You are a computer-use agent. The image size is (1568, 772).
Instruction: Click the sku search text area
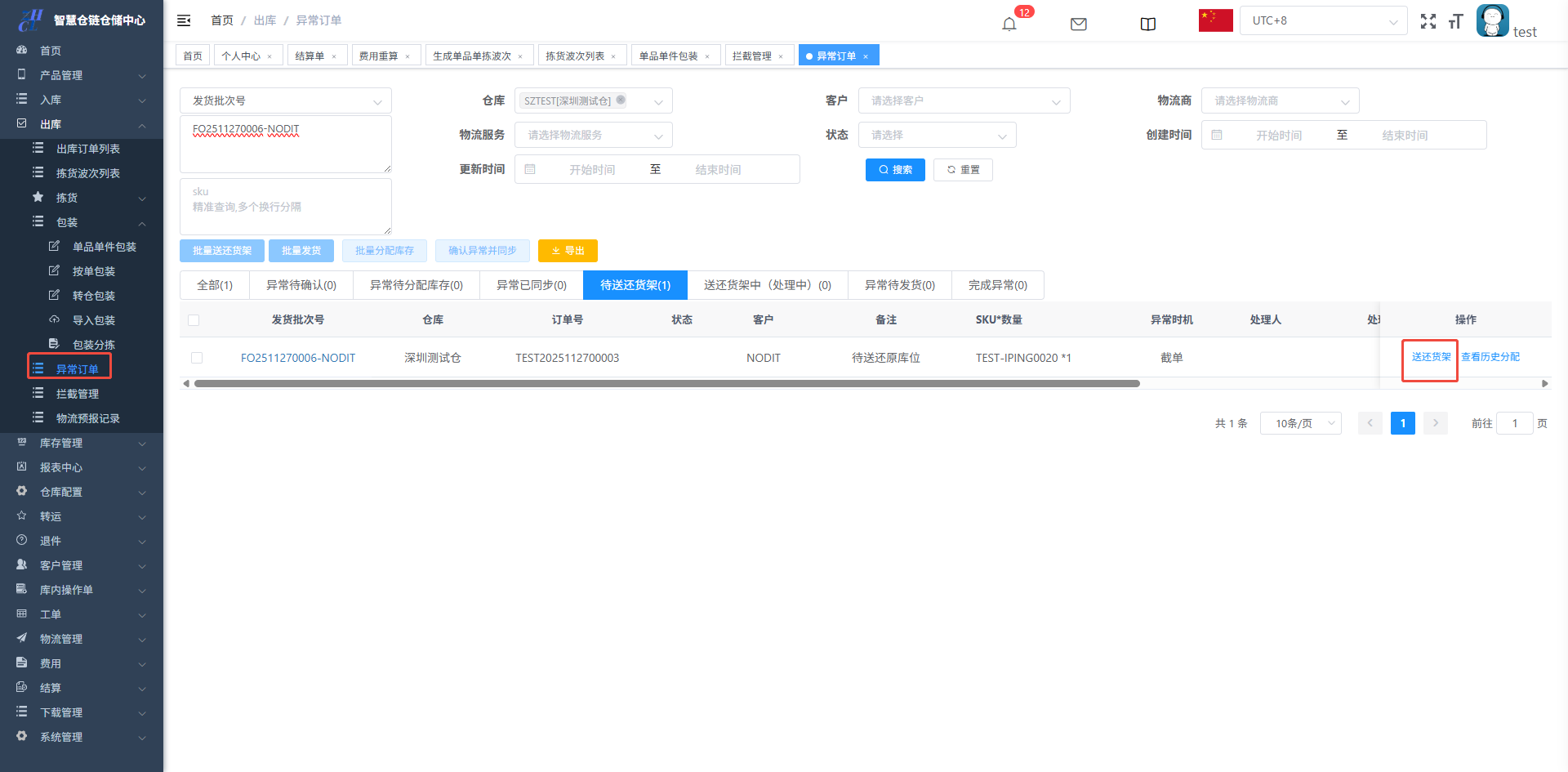[285, 207]
